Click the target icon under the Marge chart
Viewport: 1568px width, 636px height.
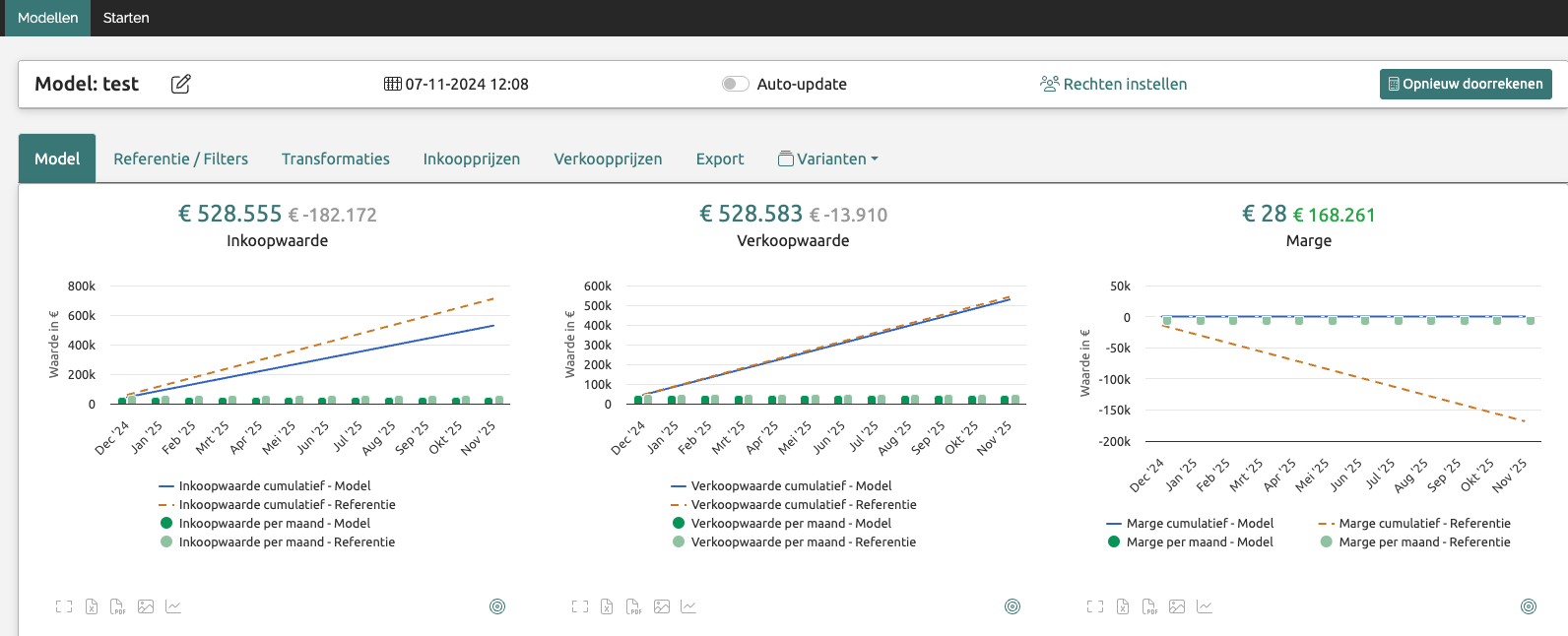[1529, 606]
